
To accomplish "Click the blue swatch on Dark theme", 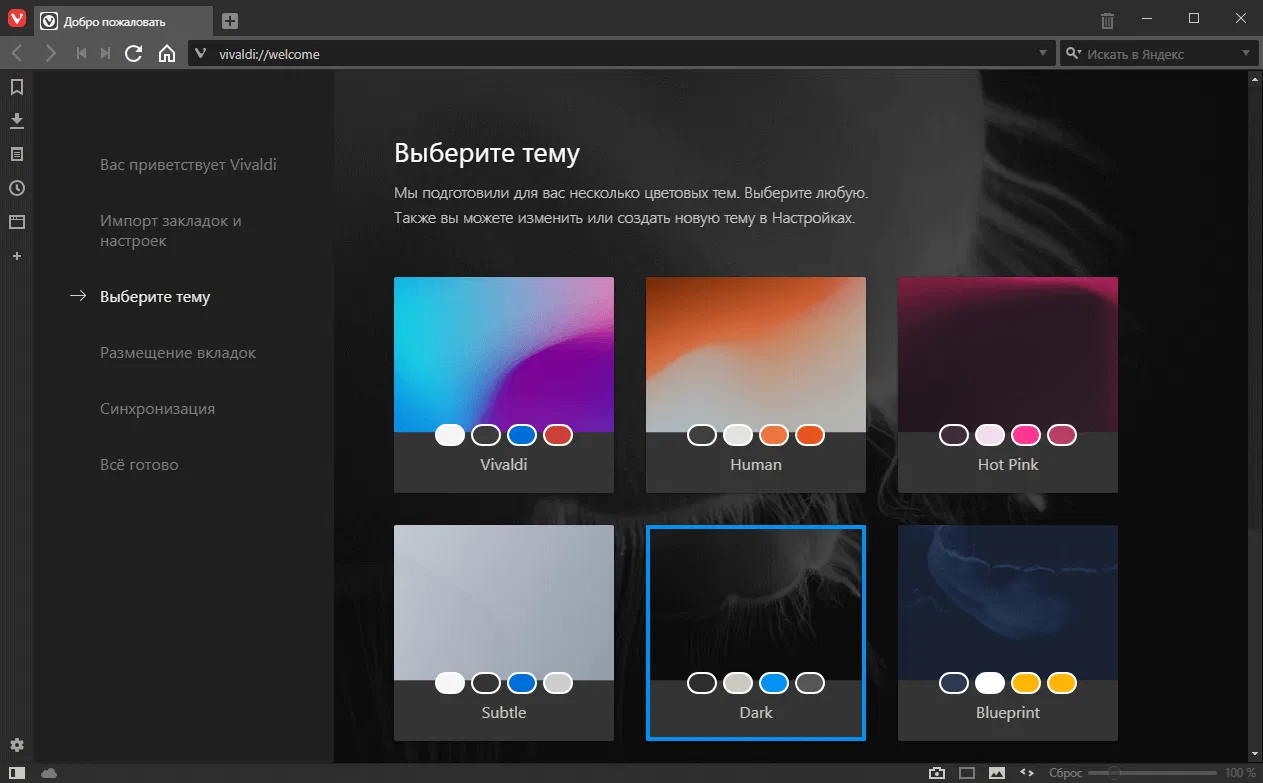I will (x=774, y=683).
